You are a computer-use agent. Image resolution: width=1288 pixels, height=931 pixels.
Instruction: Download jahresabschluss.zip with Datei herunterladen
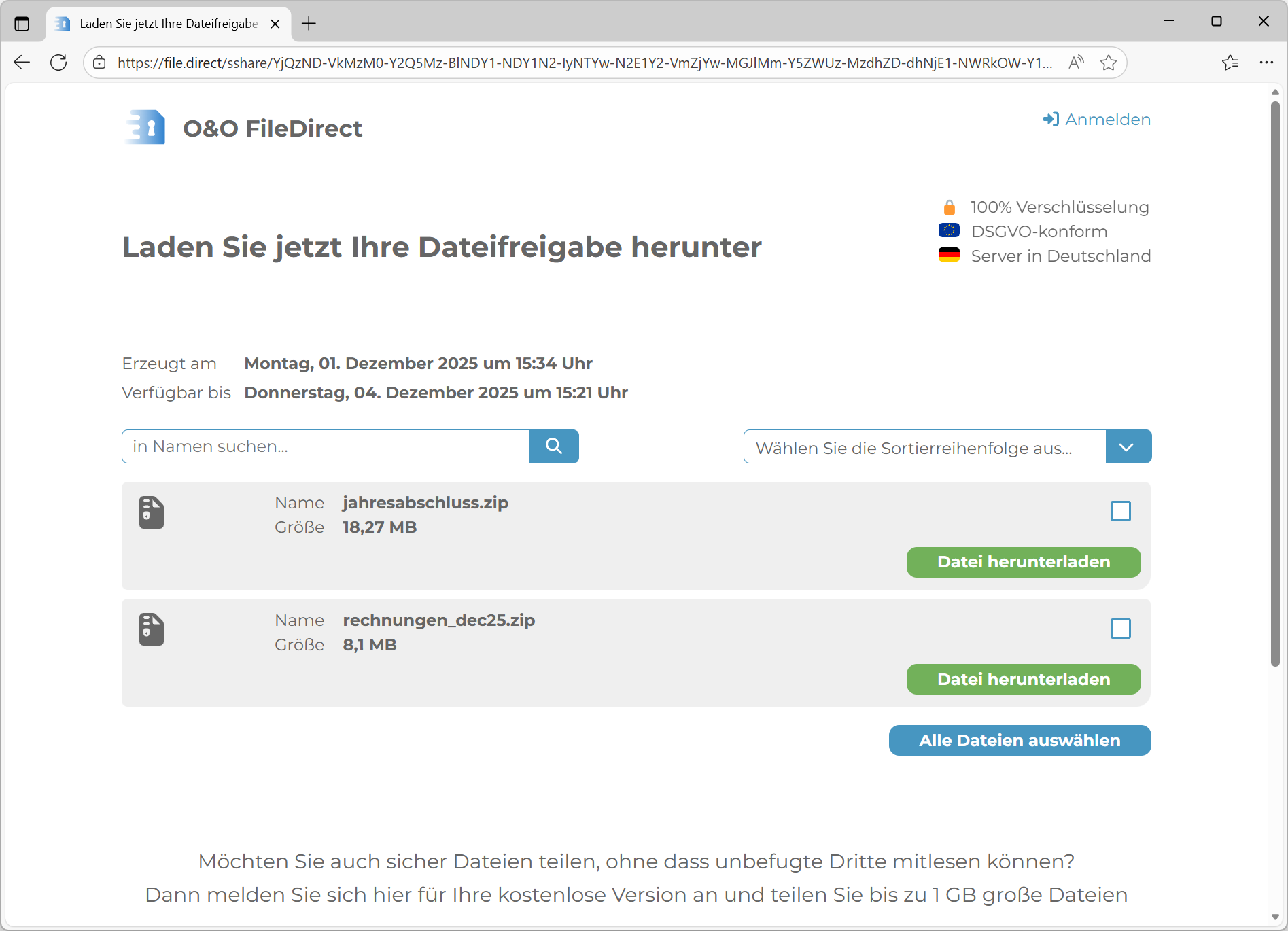1023,562
